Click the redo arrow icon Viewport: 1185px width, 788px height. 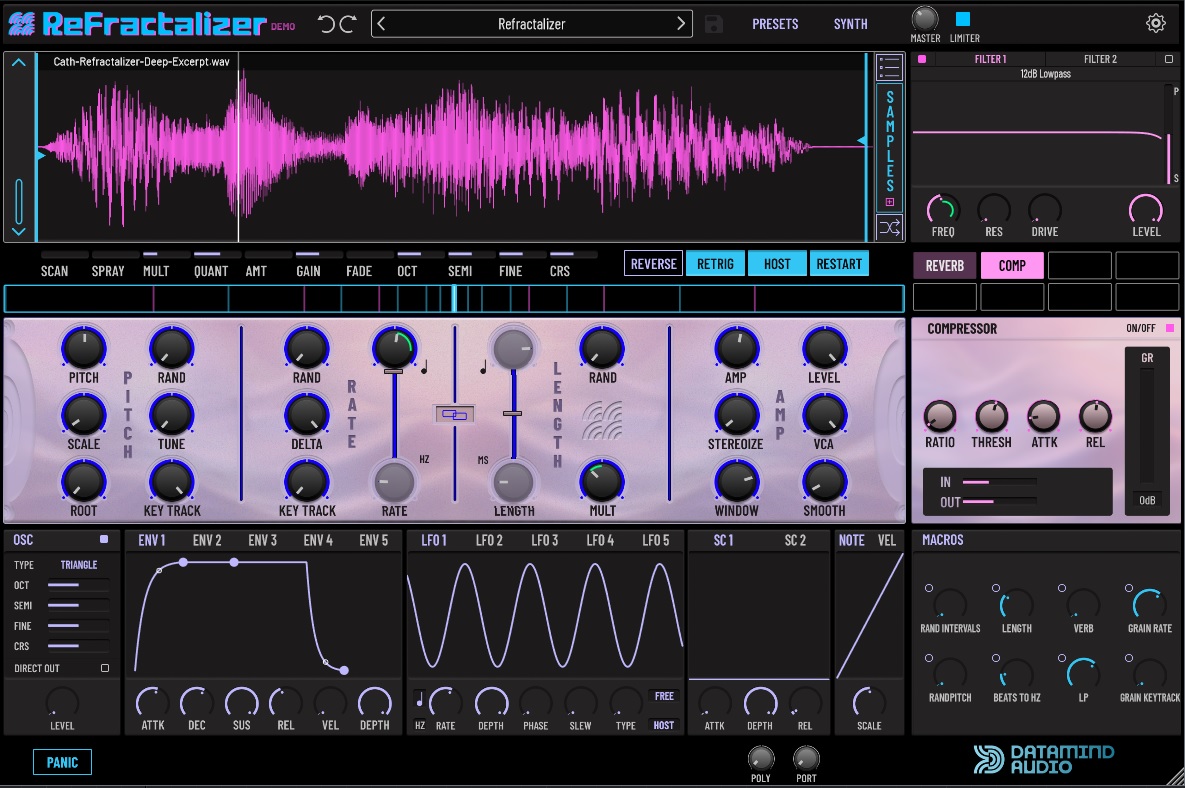pos(348,24)
